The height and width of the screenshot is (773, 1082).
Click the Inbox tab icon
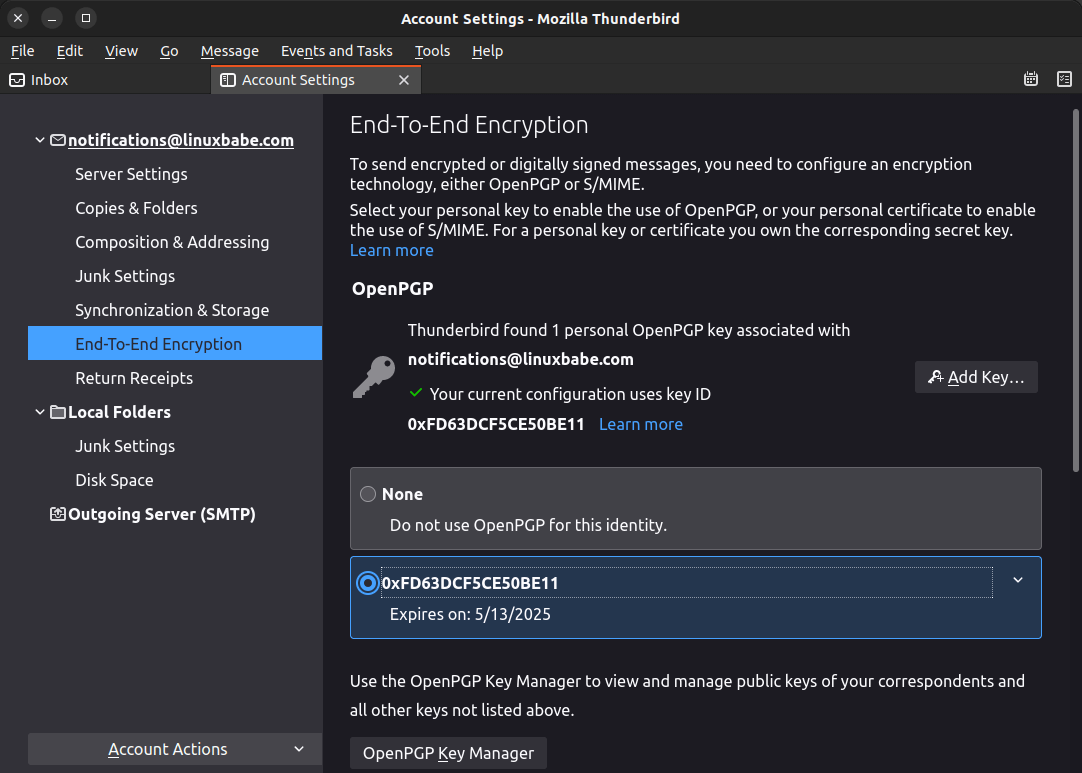pos(17,80)
